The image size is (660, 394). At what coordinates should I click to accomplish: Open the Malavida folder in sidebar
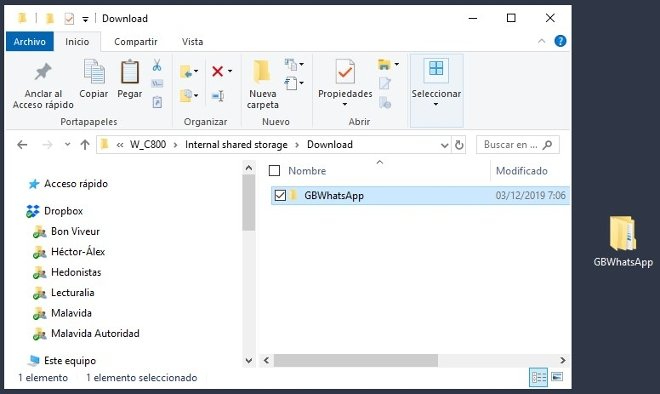coord(71,313)
